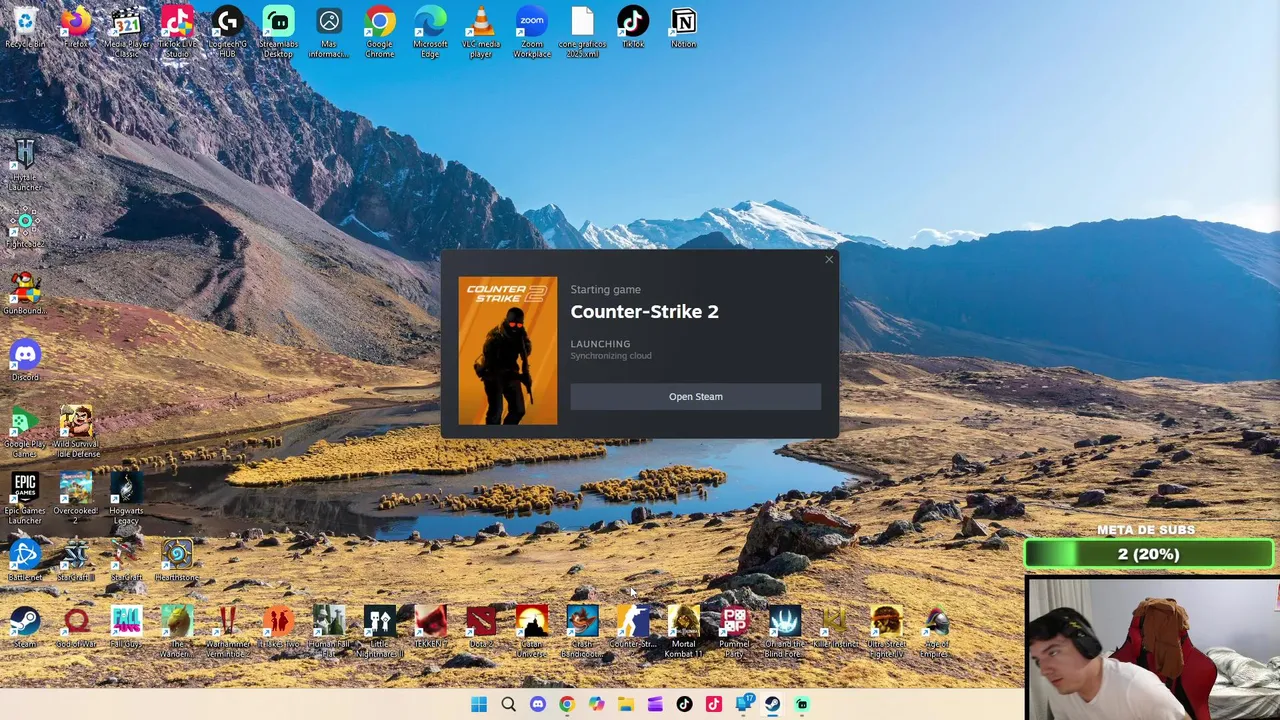1280x720 pixels.
Task: Click the purple clapperboard taskbar icon
Action: [x=655, y=704]
